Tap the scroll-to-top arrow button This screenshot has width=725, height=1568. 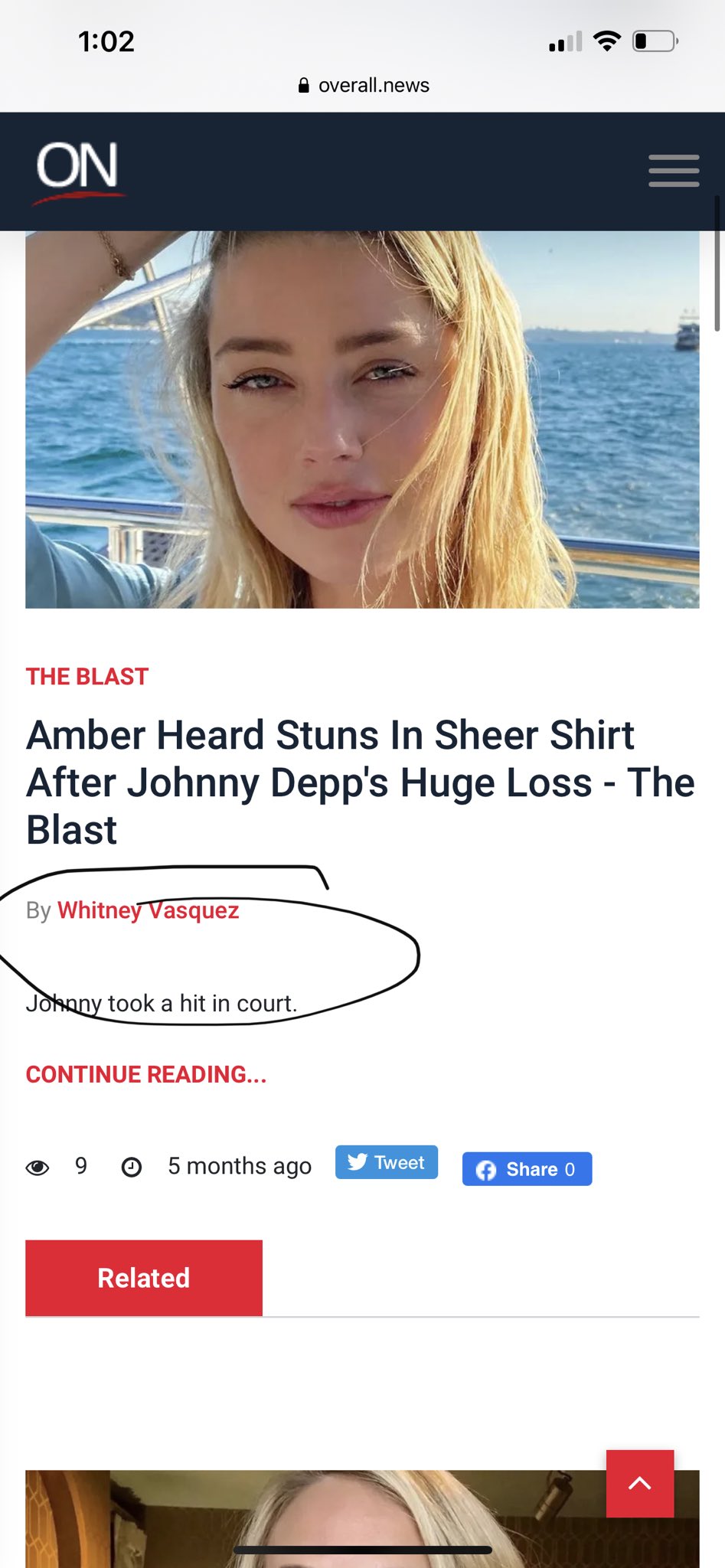coord(640,1483)
